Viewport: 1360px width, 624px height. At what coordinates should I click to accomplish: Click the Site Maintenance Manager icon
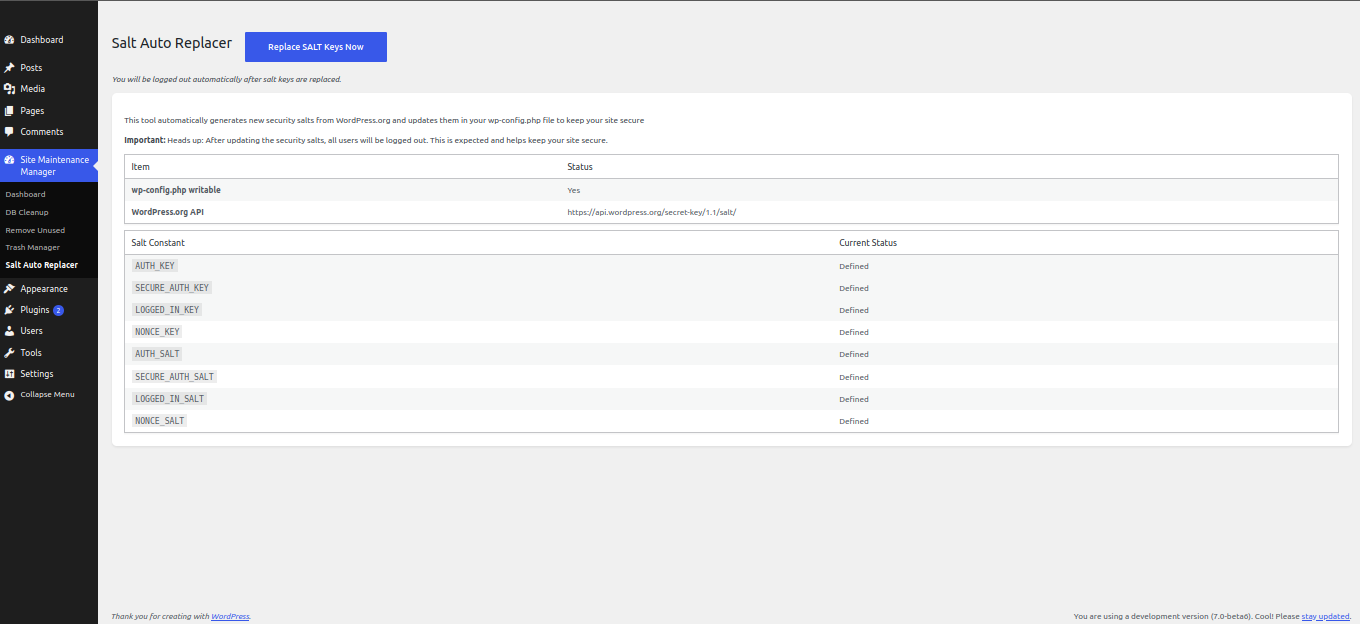[9, 160]
